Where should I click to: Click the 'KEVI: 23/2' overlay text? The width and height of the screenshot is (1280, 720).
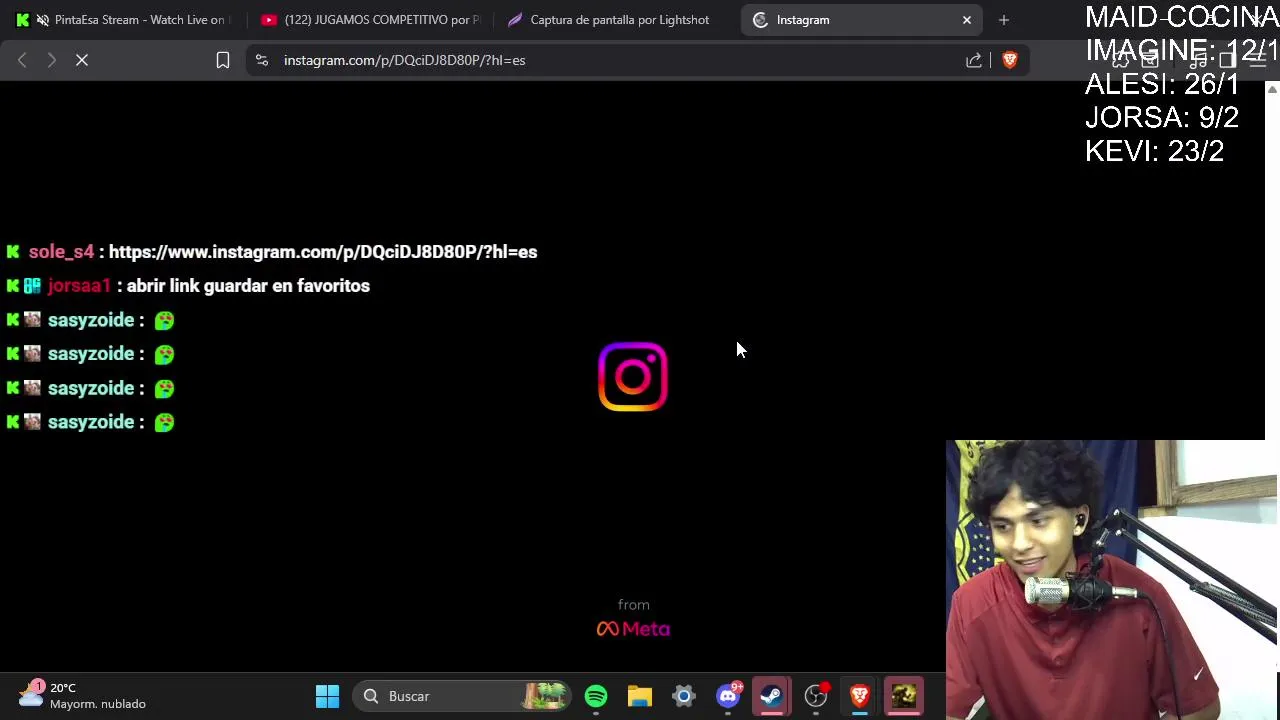(x=1154, y=151)
